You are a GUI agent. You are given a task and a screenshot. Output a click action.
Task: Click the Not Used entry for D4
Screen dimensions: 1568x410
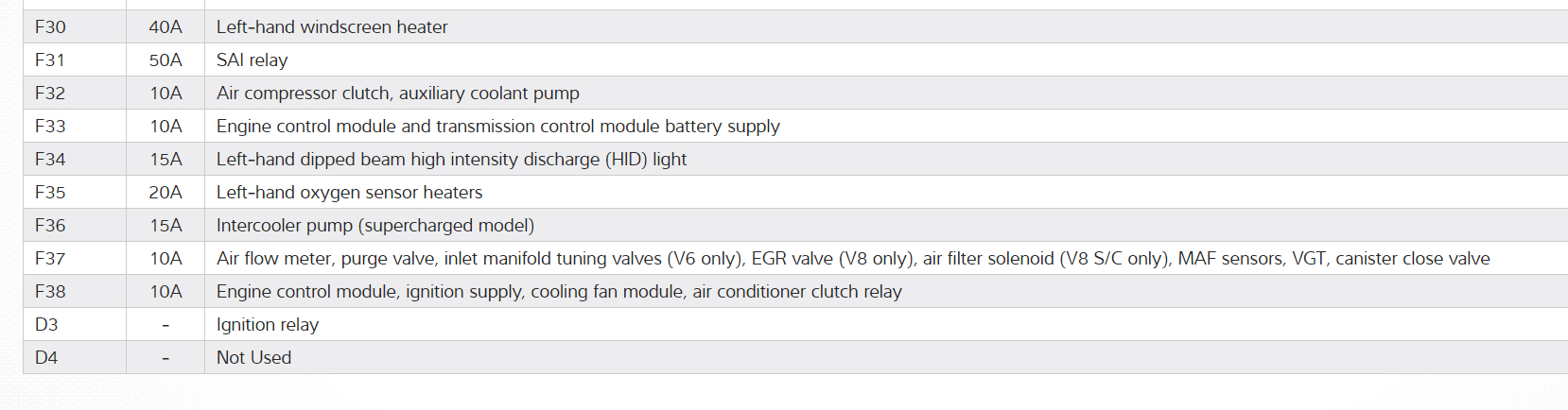point(253,358)
